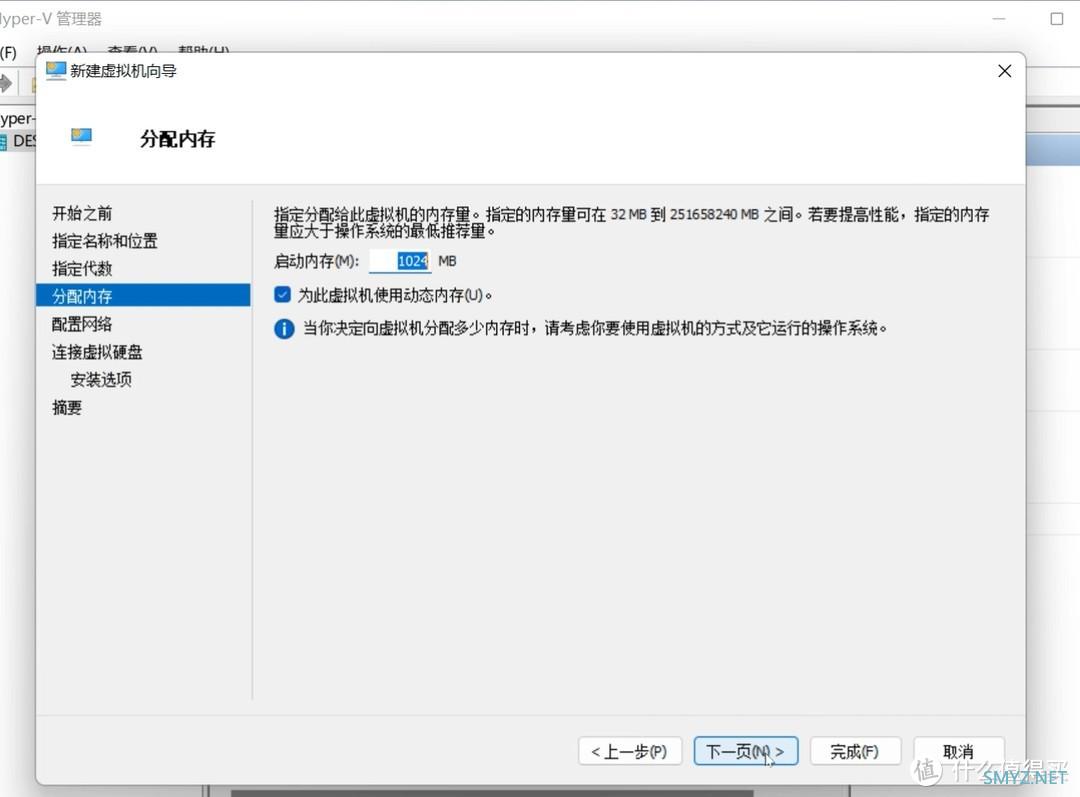The image size is (1080, 797).
Task: Click the 启动内存 input field
Action: point(400,261)
